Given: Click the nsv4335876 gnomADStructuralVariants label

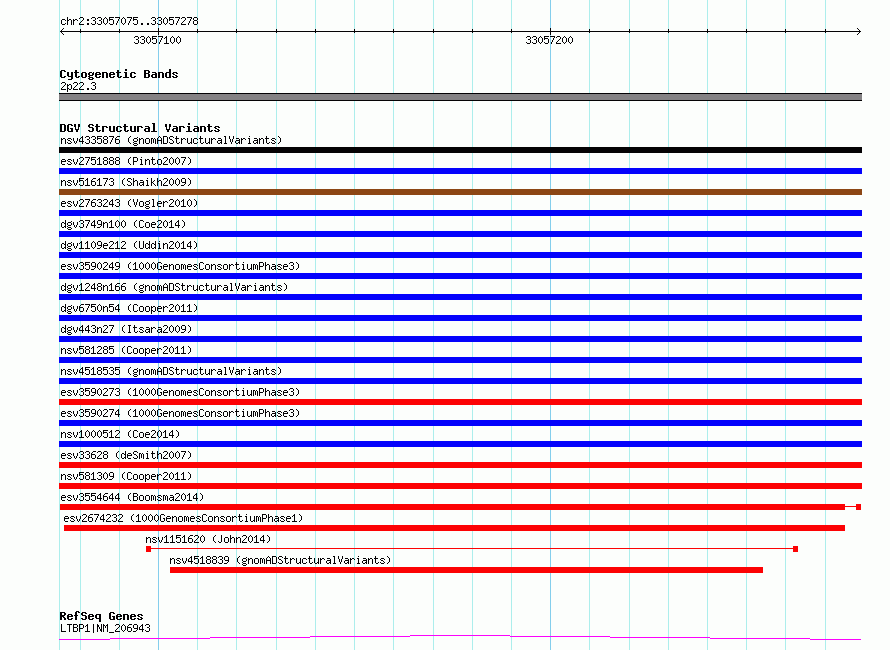Looking at the screenshot, I should click(x=171, y=140).
